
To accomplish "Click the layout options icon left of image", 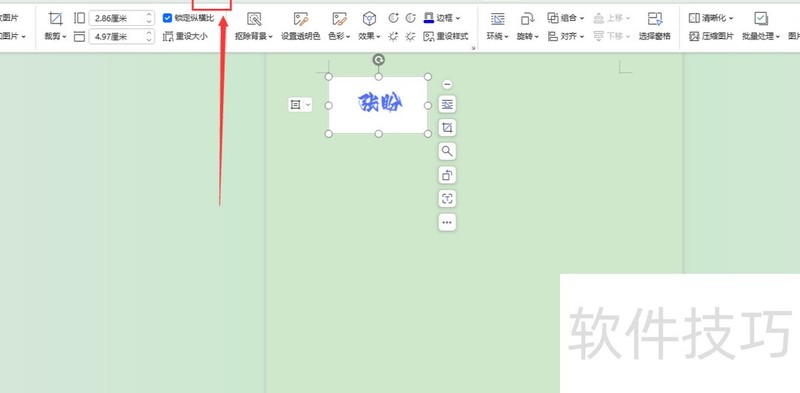I will 295,105.
